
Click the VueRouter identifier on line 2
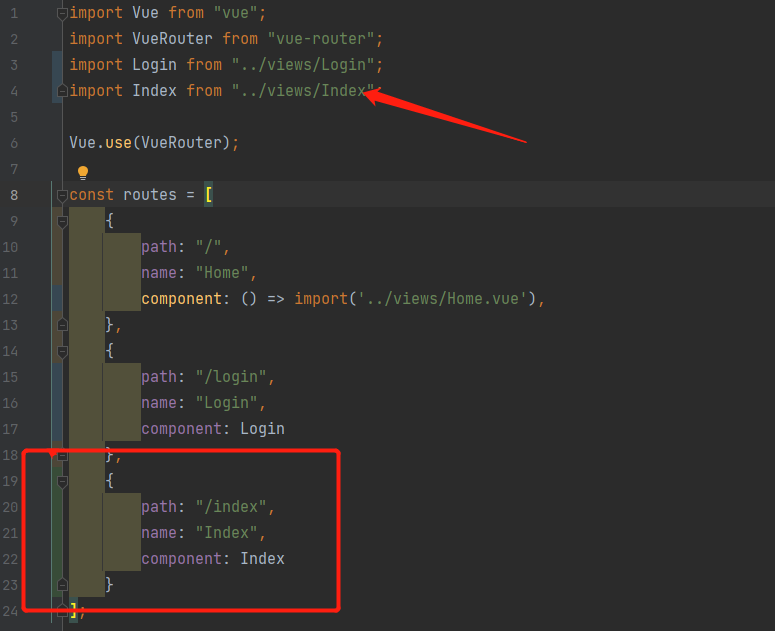[172, 39]
